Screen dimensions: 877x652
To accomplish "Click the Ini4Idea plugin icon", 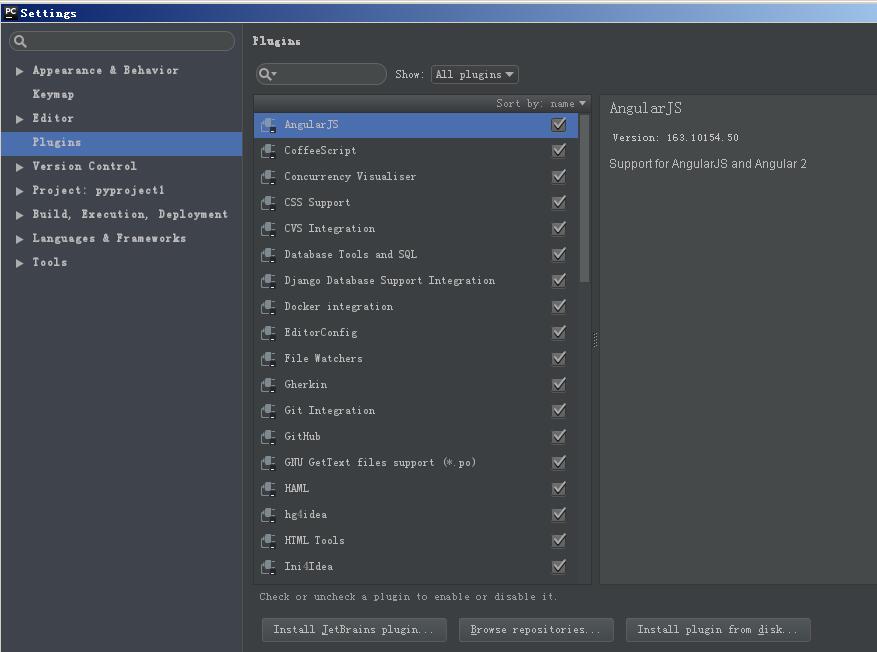I will click(268, 567).
